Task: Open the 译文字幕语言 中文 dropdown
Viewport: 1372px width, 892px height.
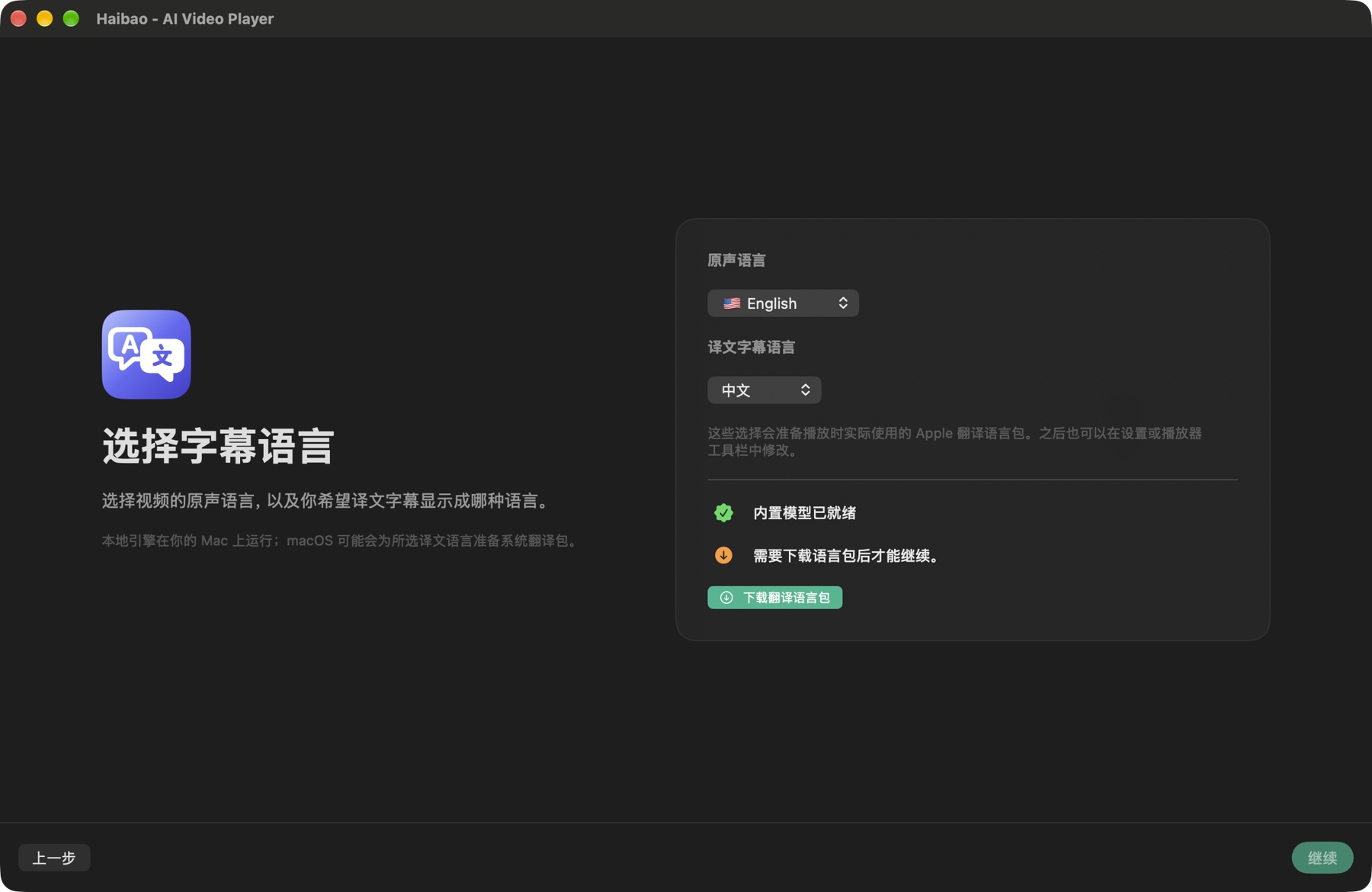Action: pos(764,390)
